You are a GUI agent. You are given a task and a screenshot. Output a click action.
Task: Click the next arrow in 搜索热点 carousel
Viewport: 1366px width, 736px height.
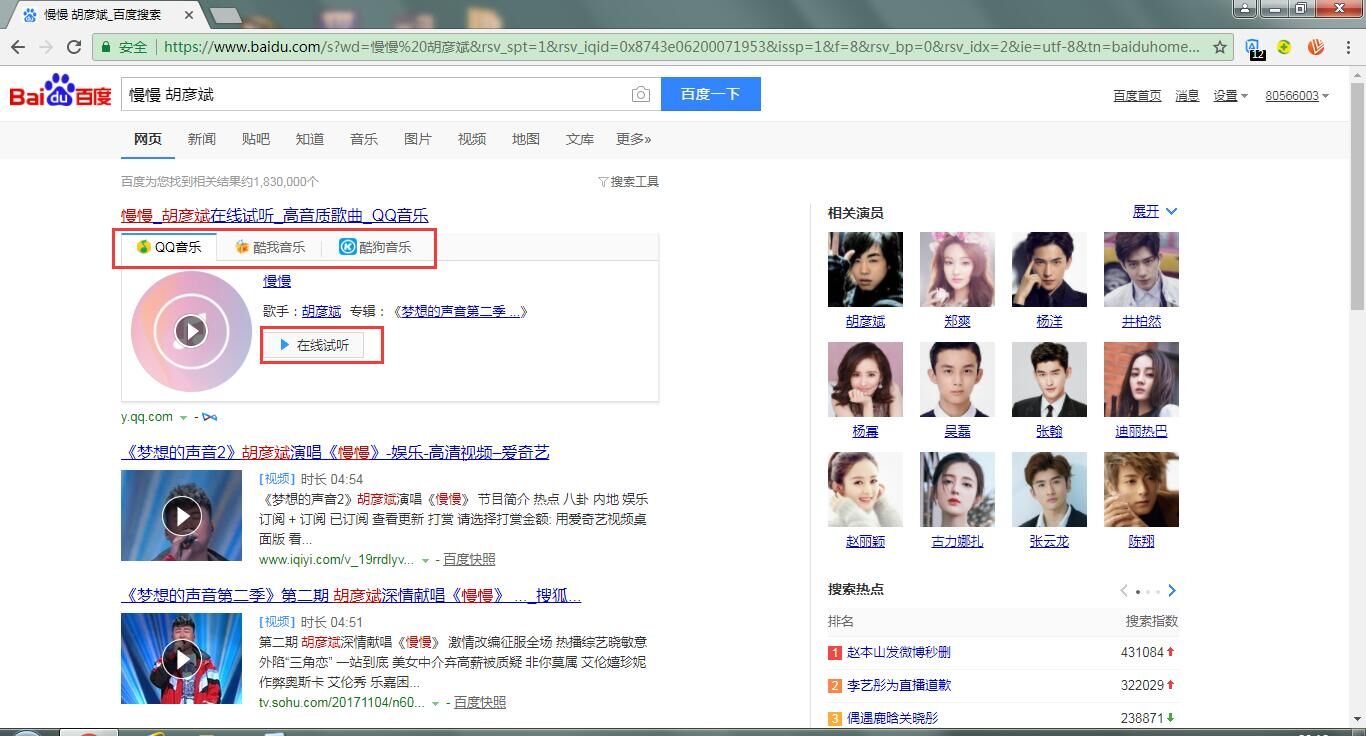click(x=1172, y=590)
